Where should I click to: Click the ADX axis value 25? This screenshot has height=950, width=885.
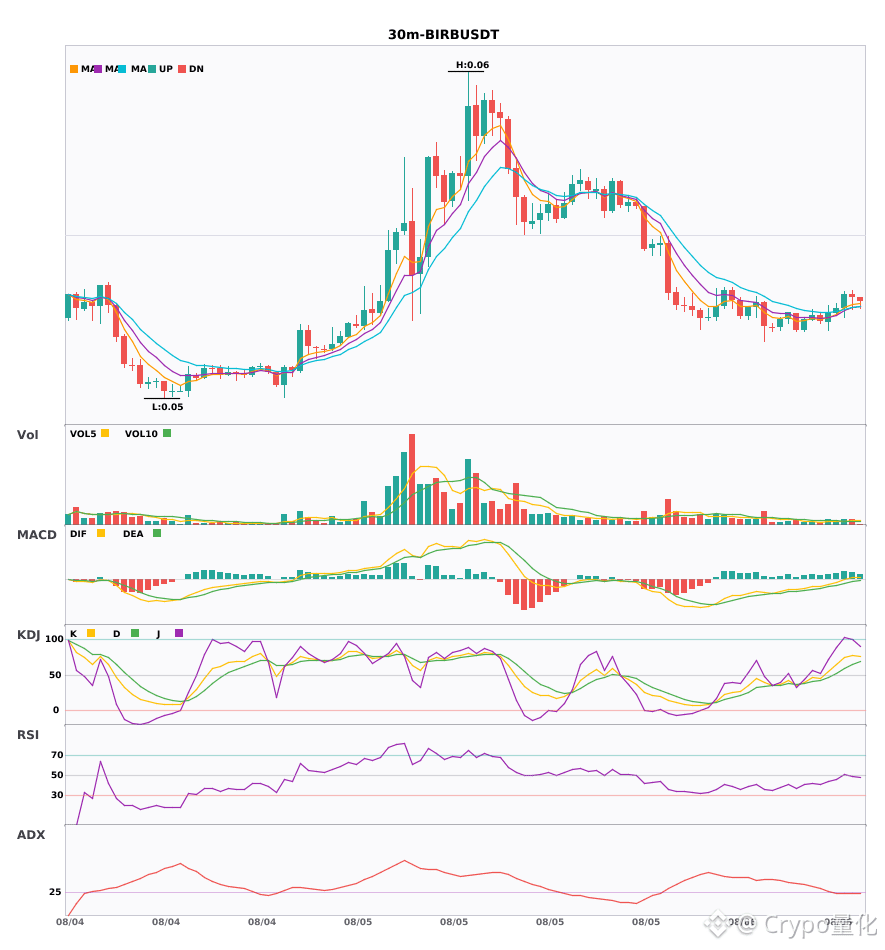(55, 892)
